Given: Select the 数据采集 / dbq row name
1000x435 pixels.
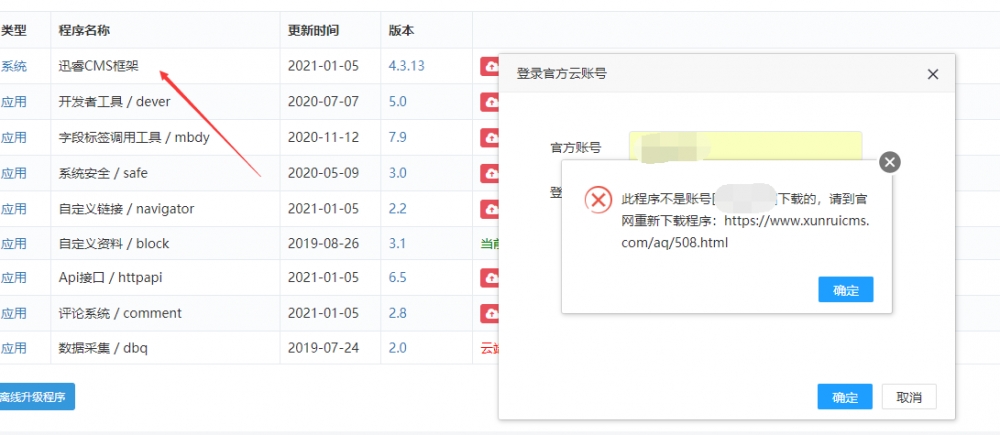Looking at the screenshot, I should tap(103, 348).
